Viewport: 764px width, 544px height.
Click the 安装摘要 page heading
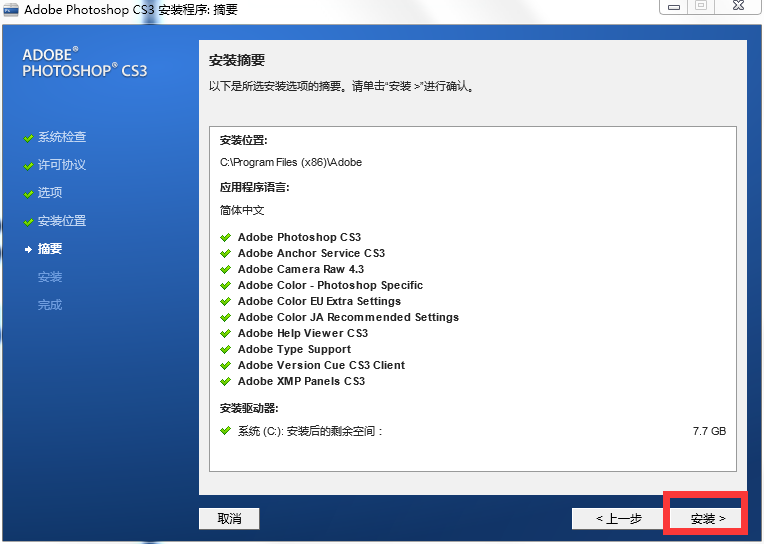[x=237, y=60]
